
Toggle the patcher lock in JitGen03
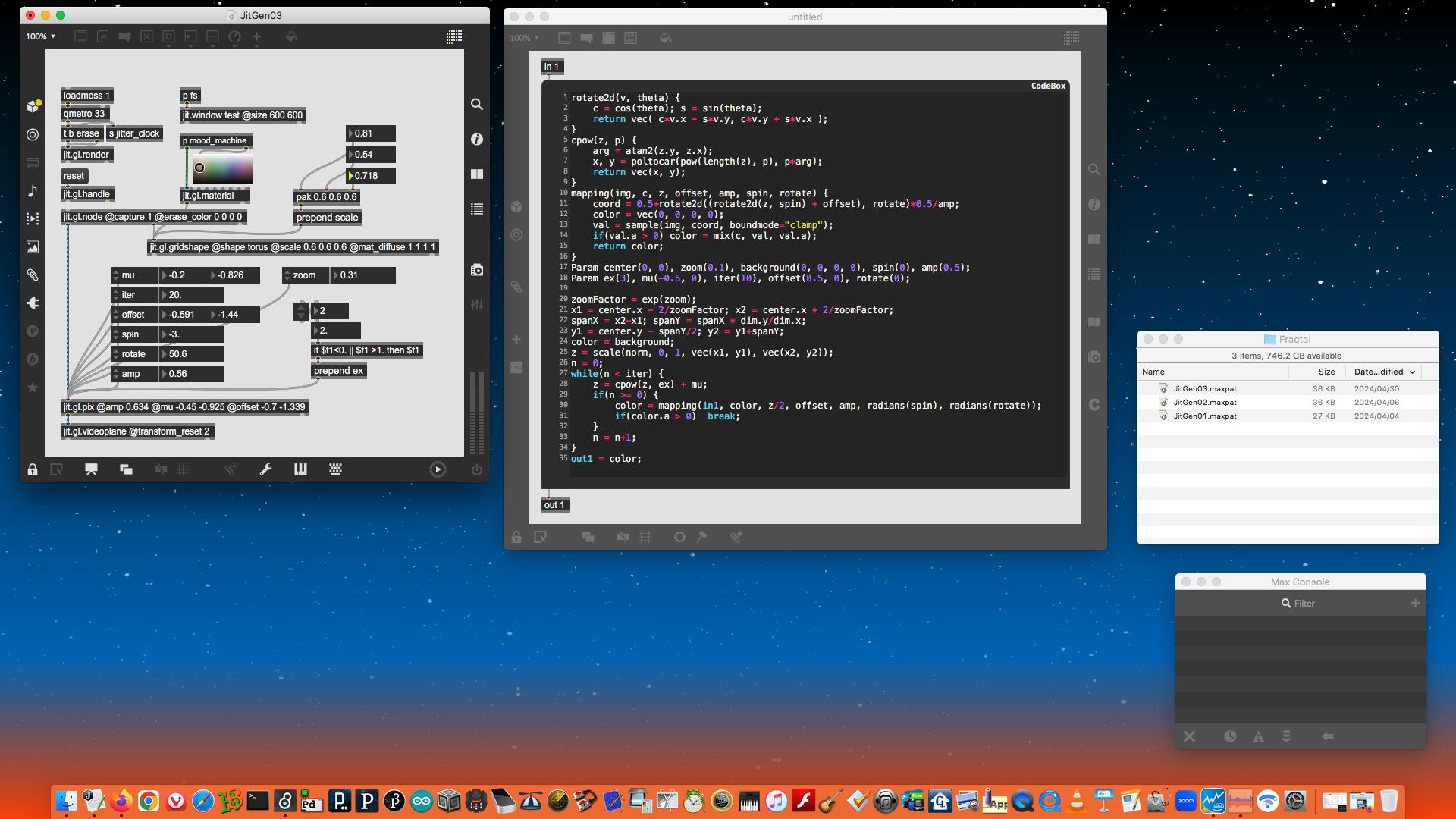coord(33,469)
